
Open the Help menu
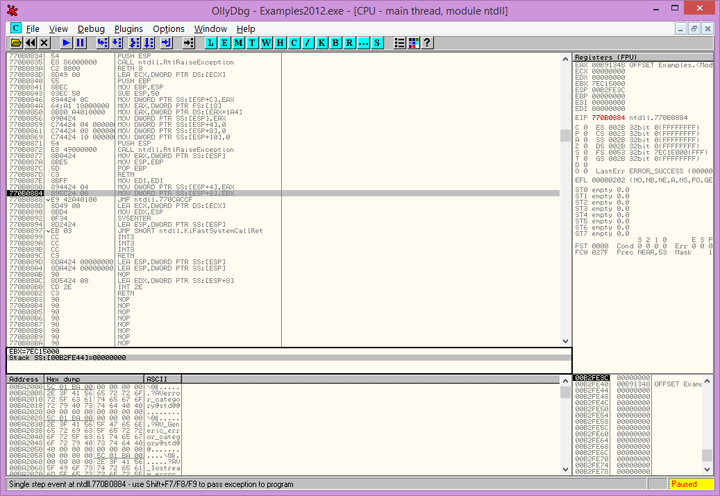[246, 29]
